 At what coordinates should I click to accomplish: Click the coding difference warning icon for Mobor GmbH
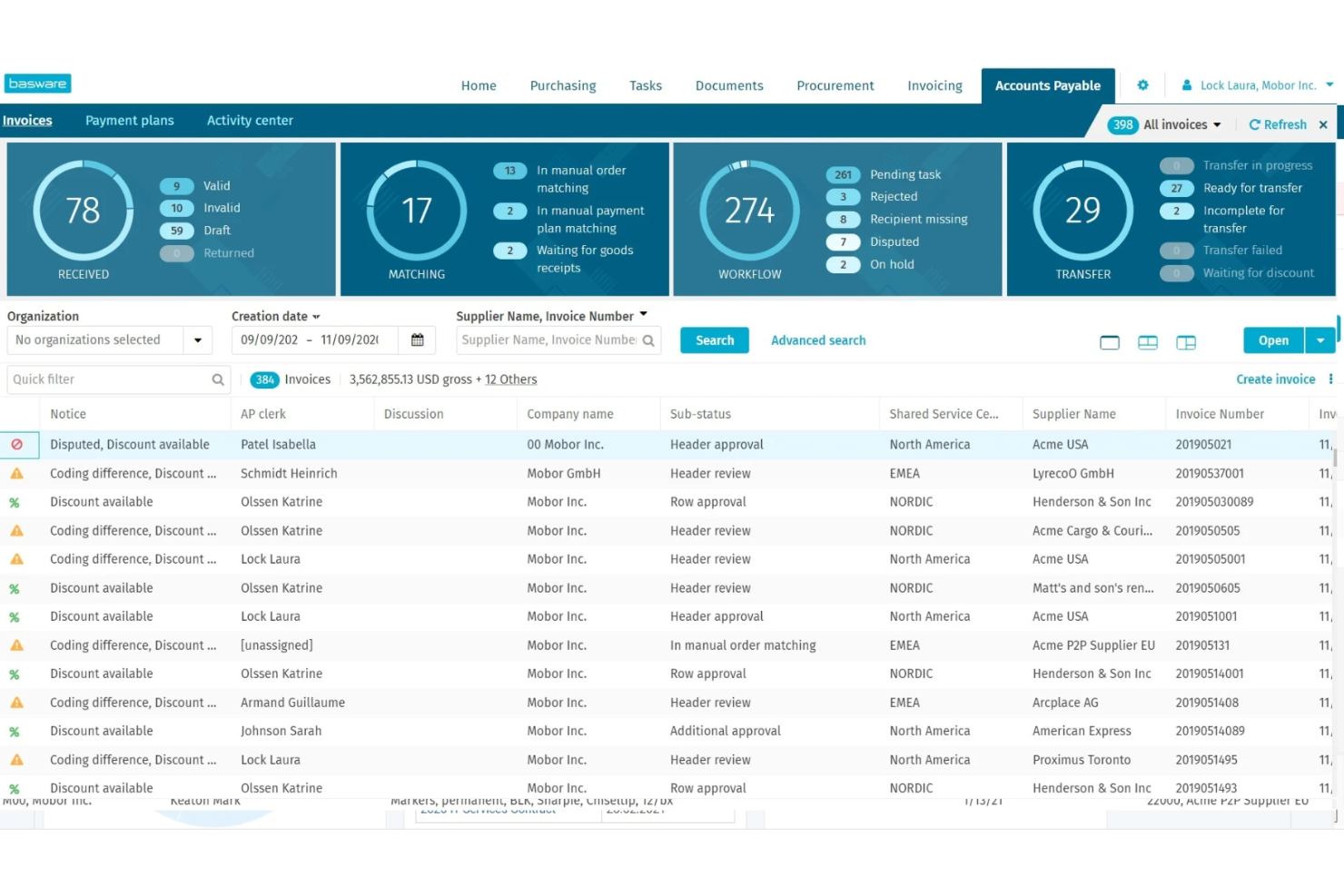pyautogui.click(x=16, y=473)
